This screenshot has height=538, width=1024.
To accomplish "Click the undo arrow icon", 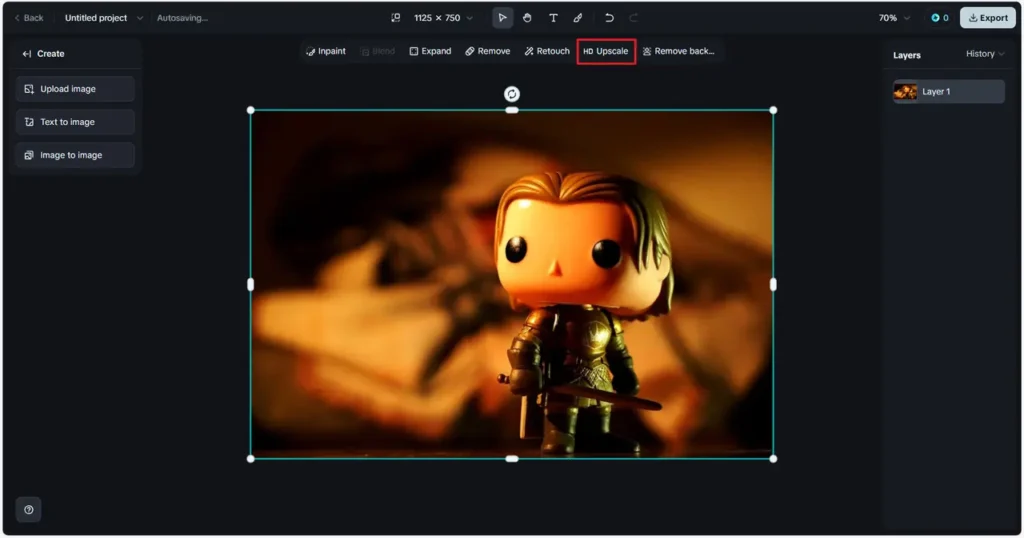I will click(x=609, y=18).
